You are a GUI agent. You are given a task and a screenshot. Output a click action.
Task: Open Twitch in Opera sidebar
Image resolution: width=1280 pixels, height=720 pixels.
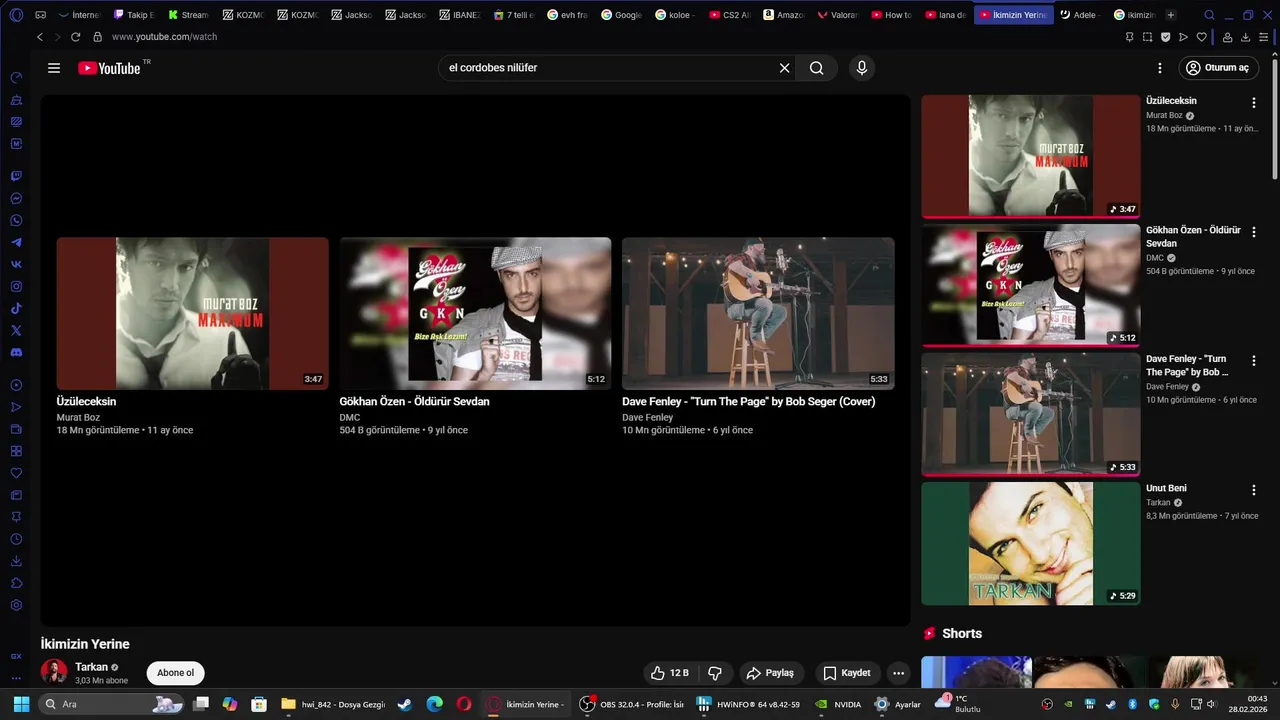point(16,176)
